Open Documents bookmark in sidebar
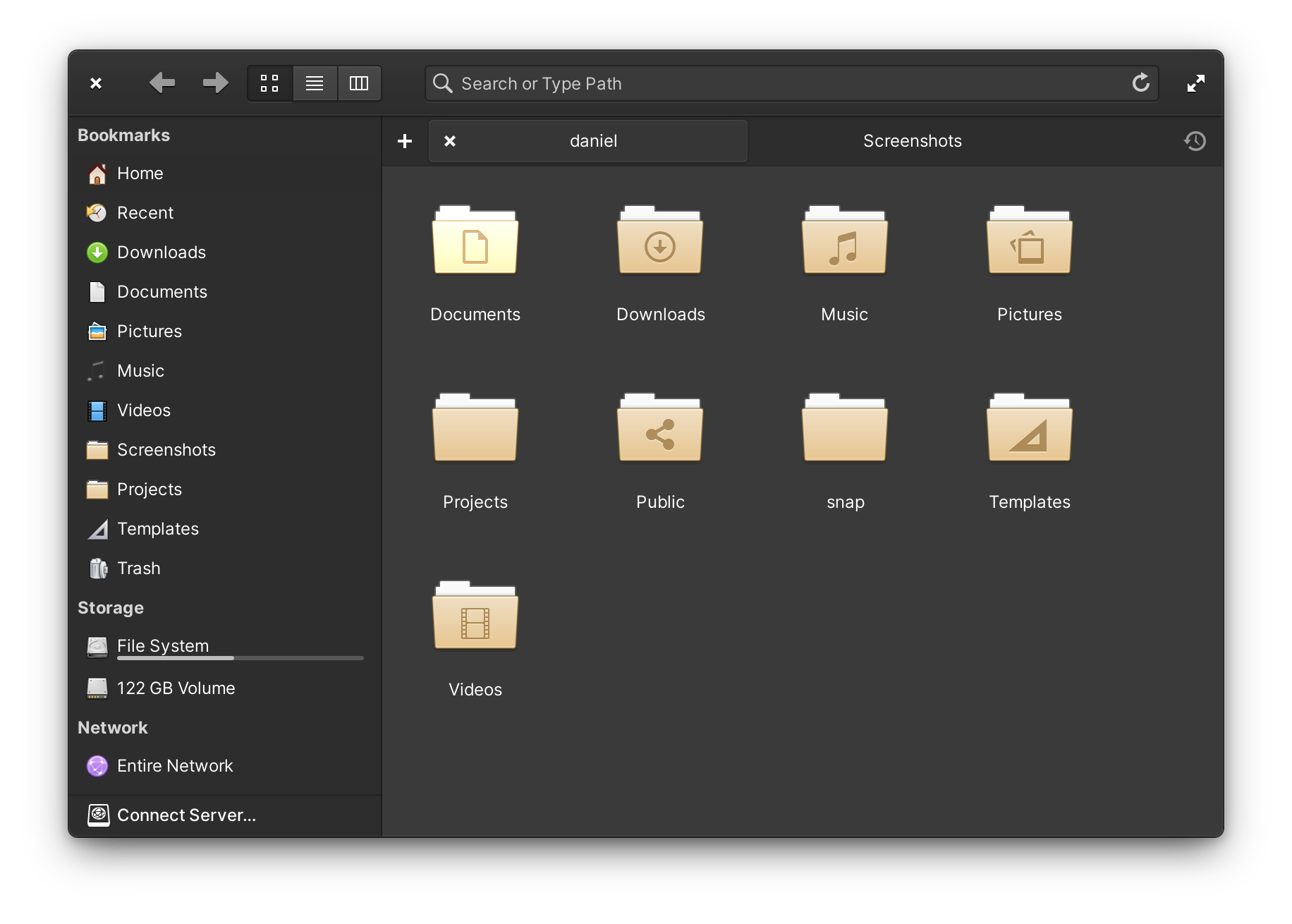 [226, 292]
